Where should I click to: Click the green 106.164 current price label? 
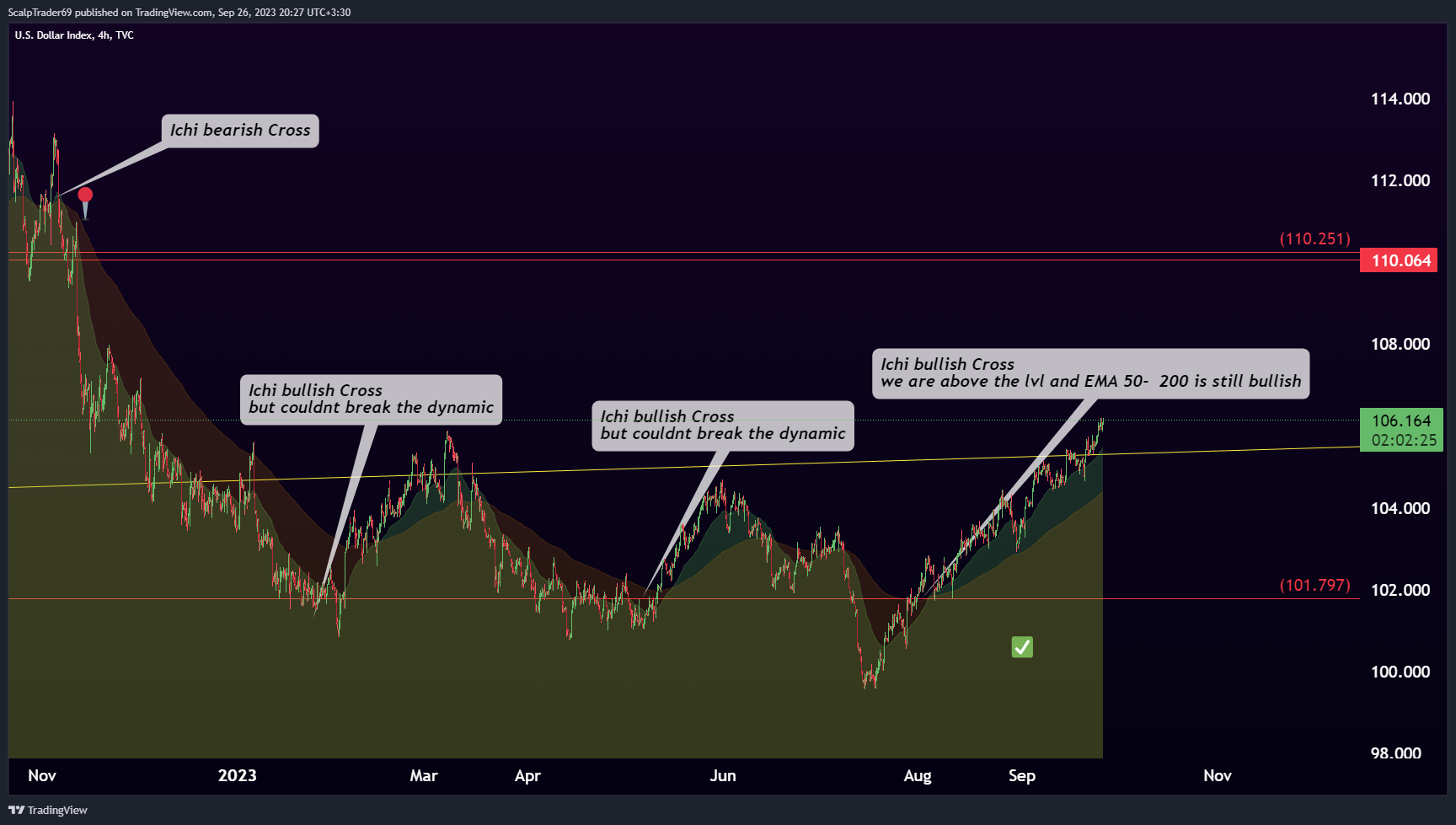click(1401, 421)
